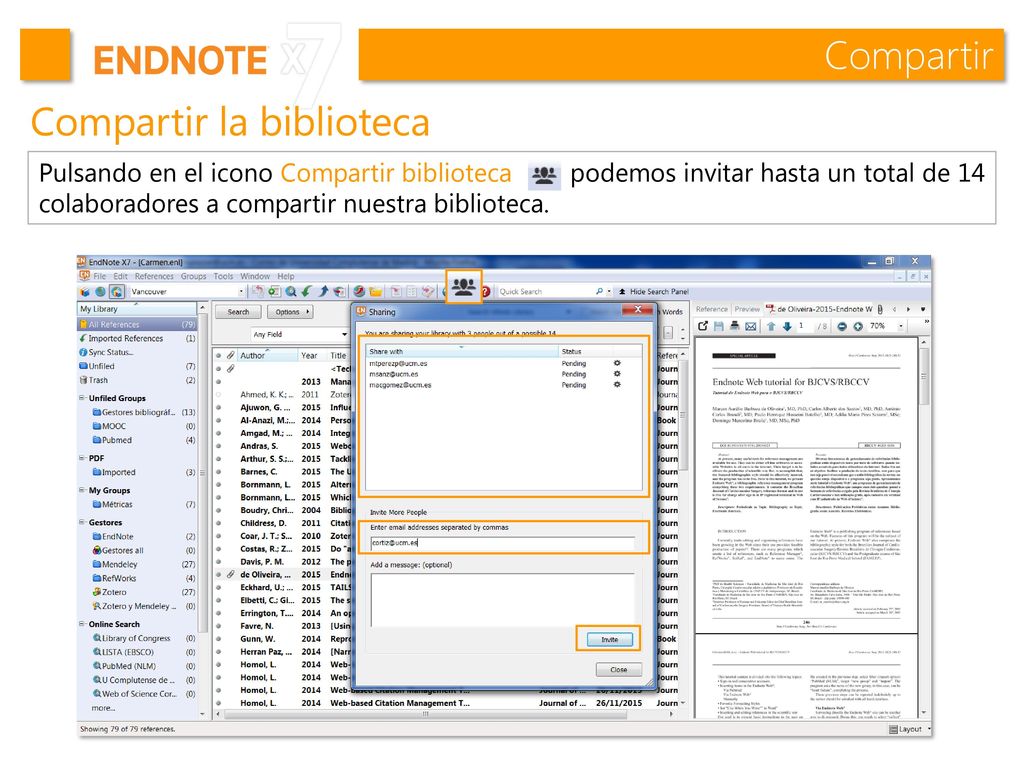This screenshot has width=1024, height=768.
Task: Collapse the Unfiled Groups group set
Action: tap(82, 398)
